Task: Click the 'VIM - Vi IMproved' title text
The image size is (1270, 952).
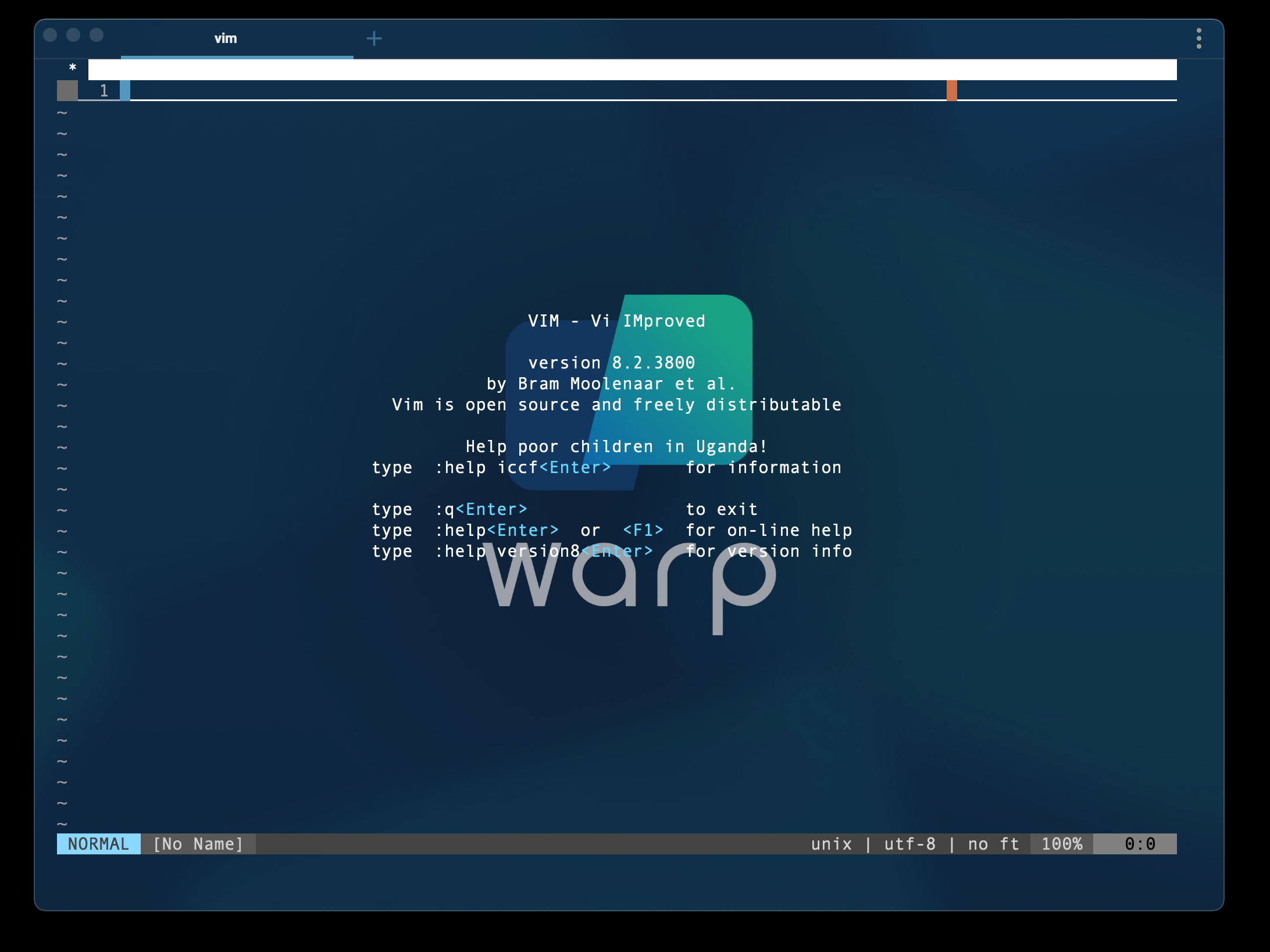Action: (x=616, y=321)
